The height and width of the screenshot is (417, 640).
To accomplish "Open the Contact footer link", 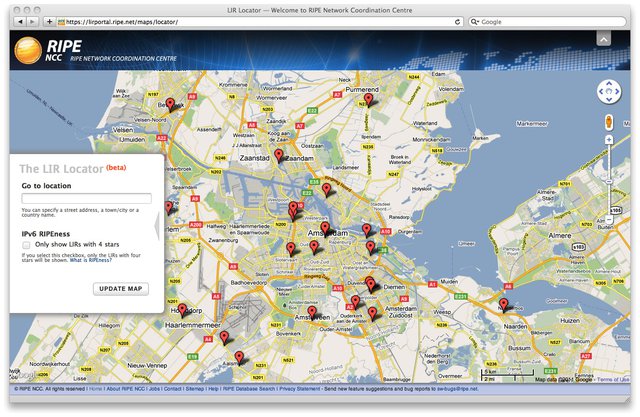I will coord(172,389).
